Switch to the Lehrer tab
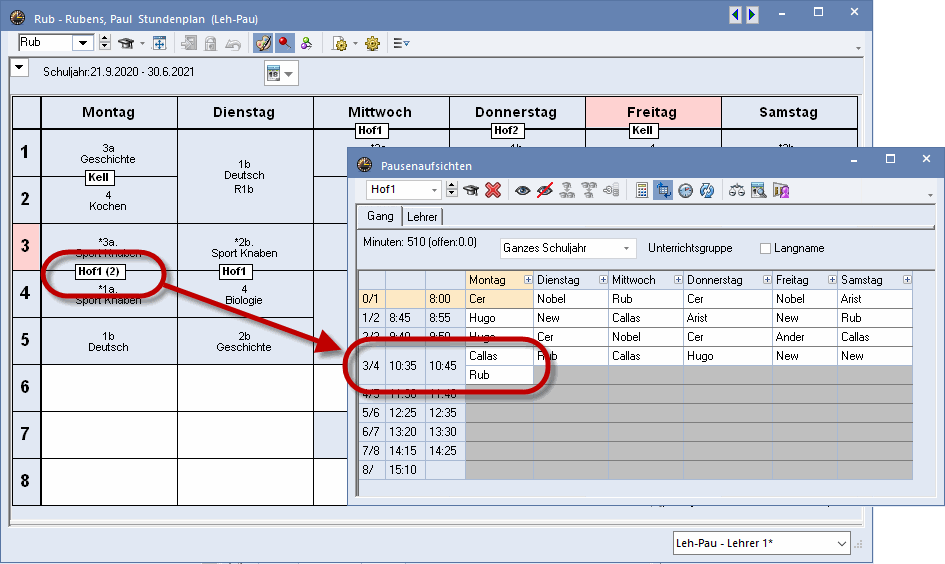This screenshot has height=564, width=945. [422, 216]
